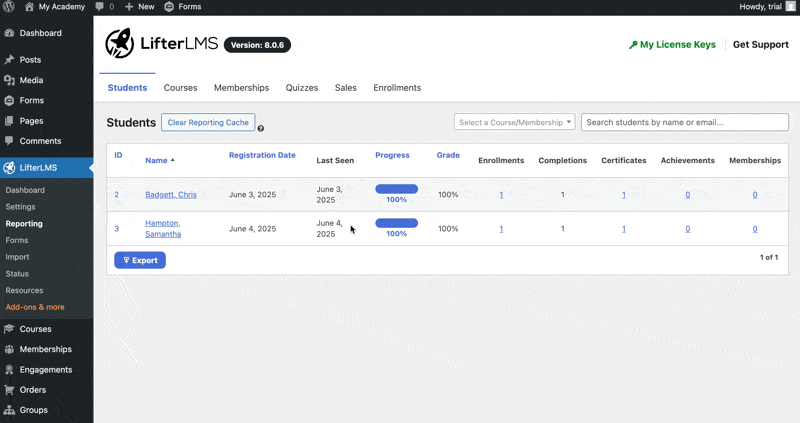Click the search students input field

[685, 122]
